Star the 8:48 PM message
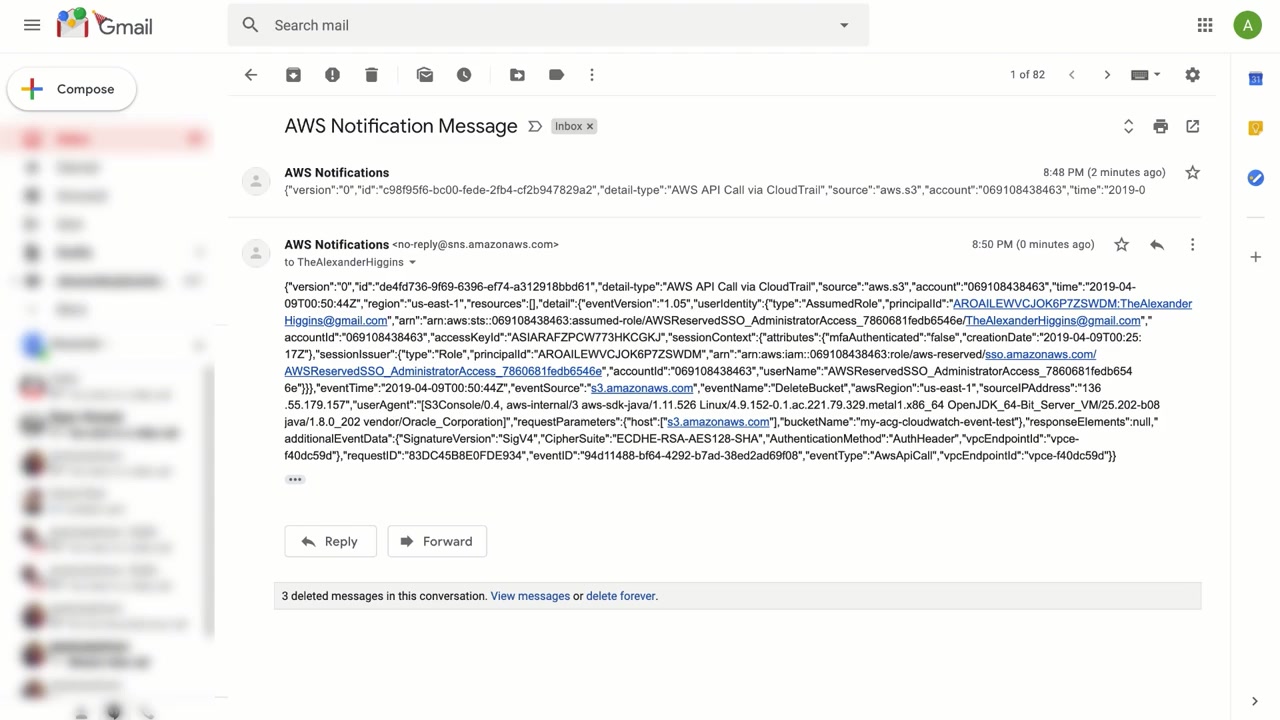The width and height of the screenshot is (1280, 720). click(x=1192, y=173)
